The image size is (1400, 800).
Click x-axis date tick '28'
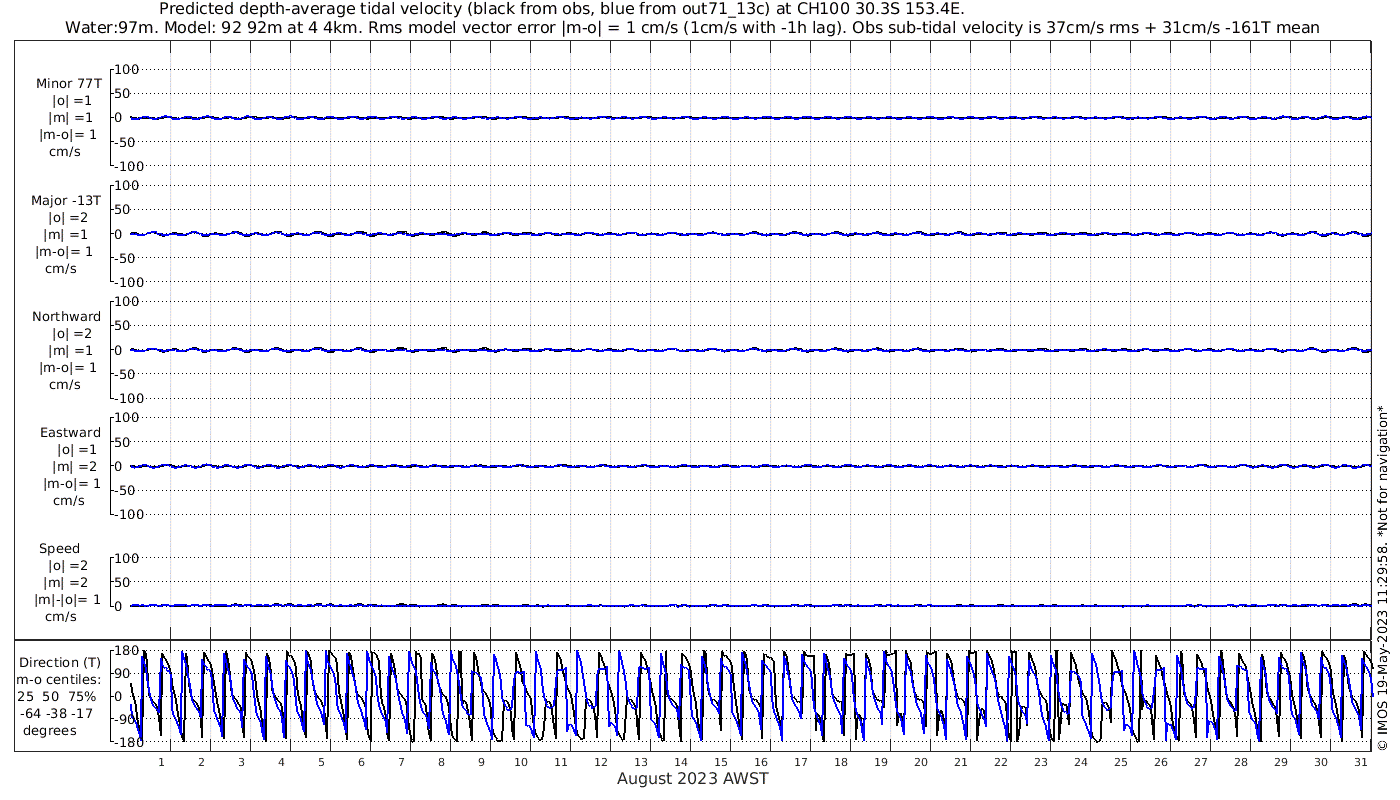point(1241,762)
